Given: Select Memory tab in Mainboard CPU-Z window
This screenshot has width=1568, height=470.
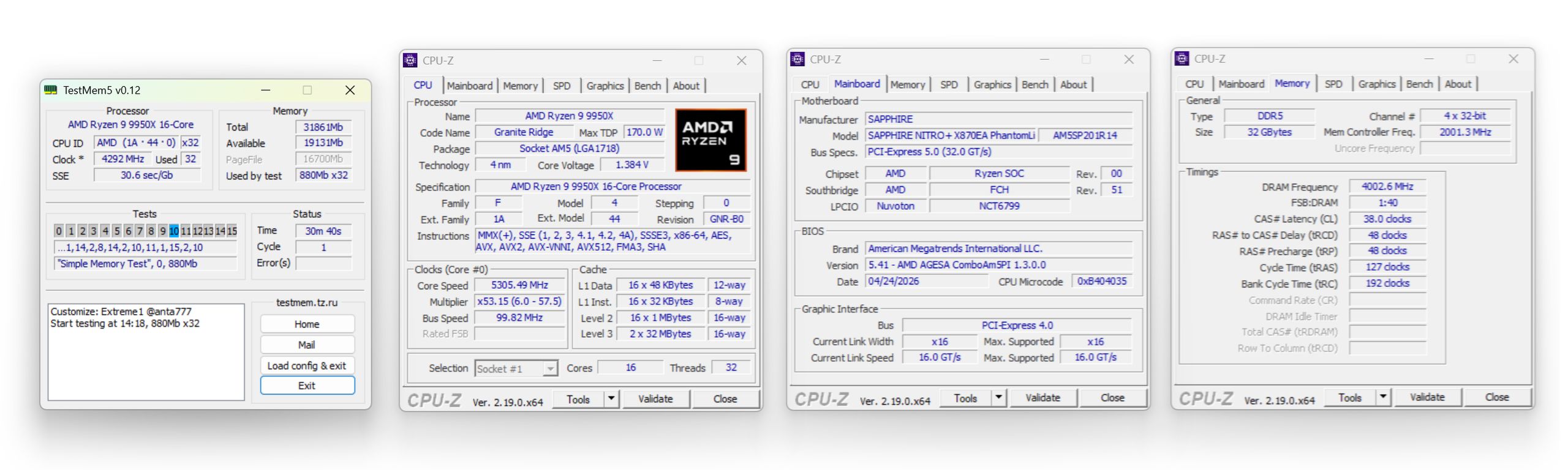Looking at the screenshot, I should tap(908, 84).
